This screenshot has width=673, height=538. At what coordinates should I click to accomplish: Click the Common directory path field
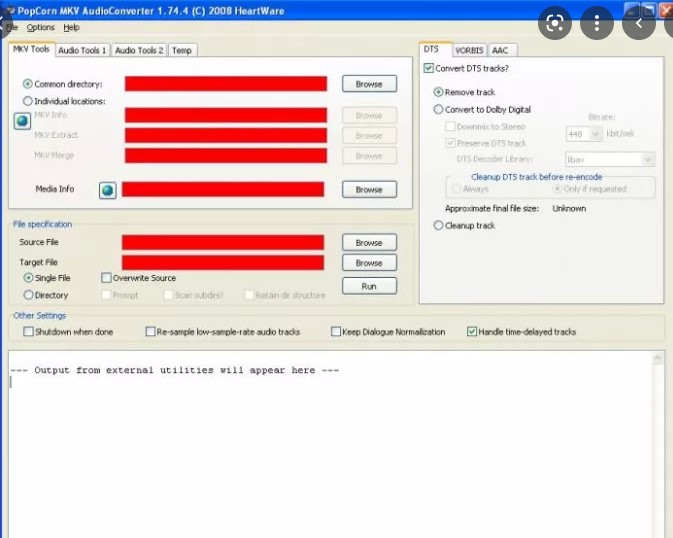tap(226, 84)
